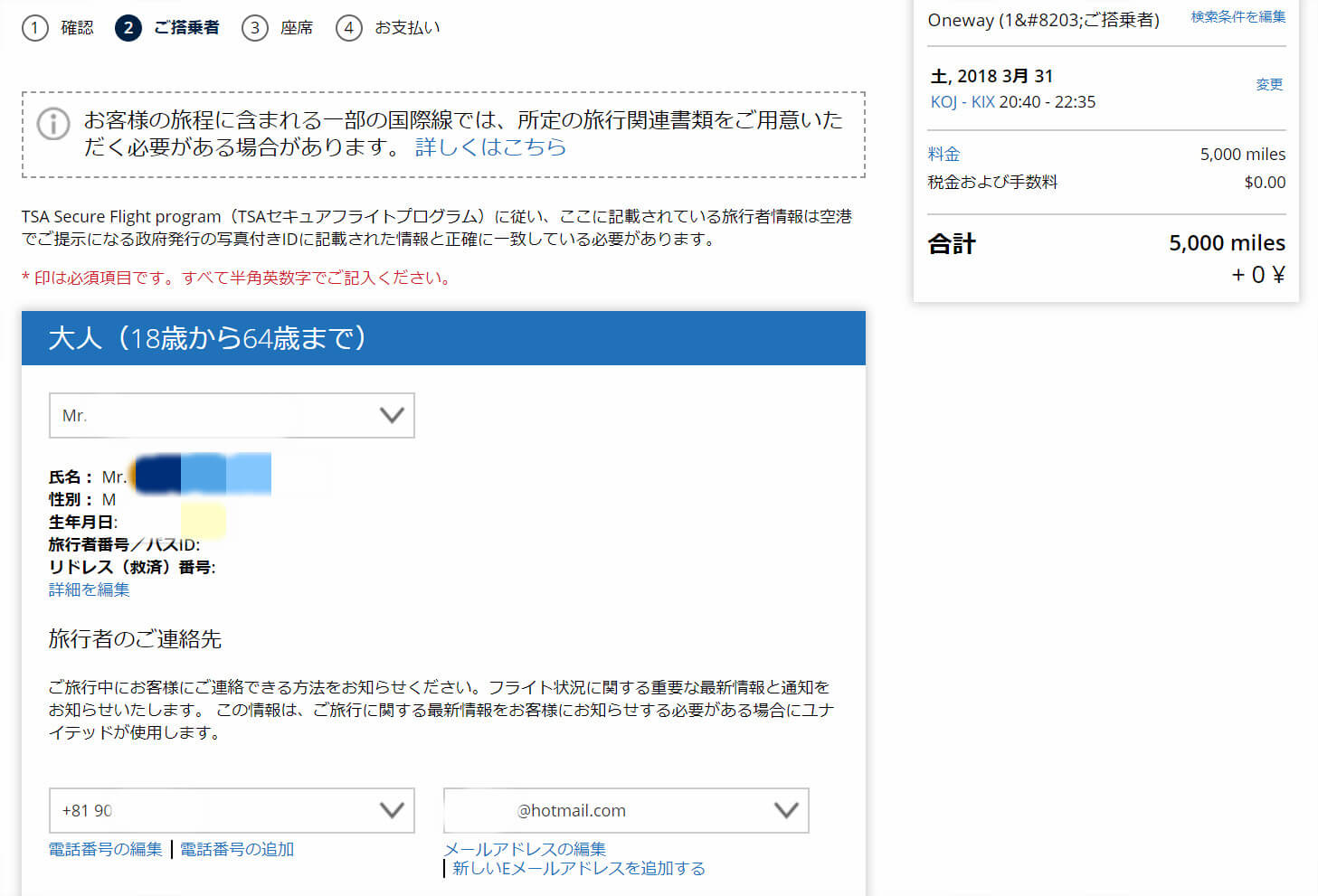Viewport: 1318px width, 896px height.
Task: Open 検索条件を編集 in trip summary
Action: (x=1237, y=17)
